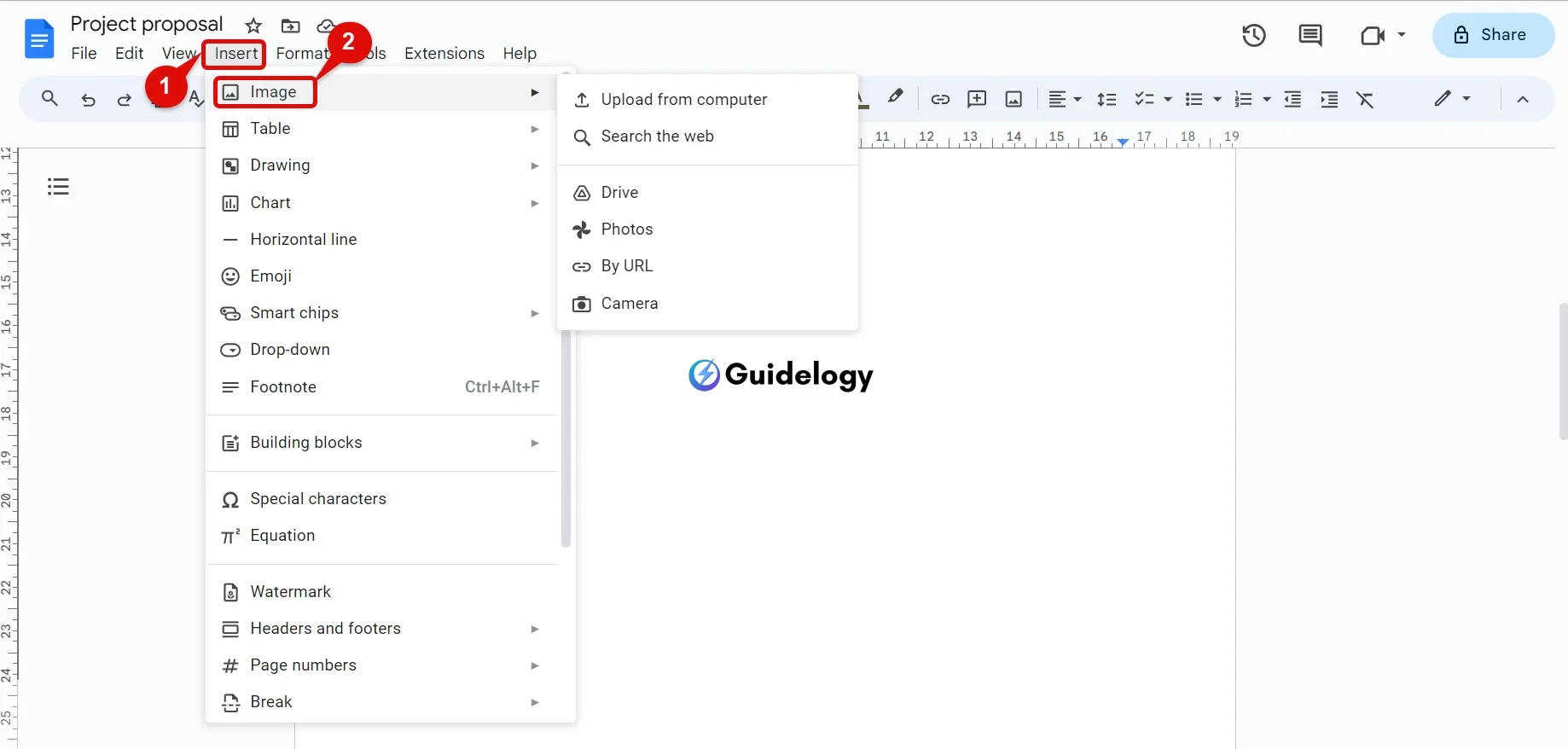
Task: Expand the Smart chips submenu
Action: pyautogui.click(x=381, y=313)
